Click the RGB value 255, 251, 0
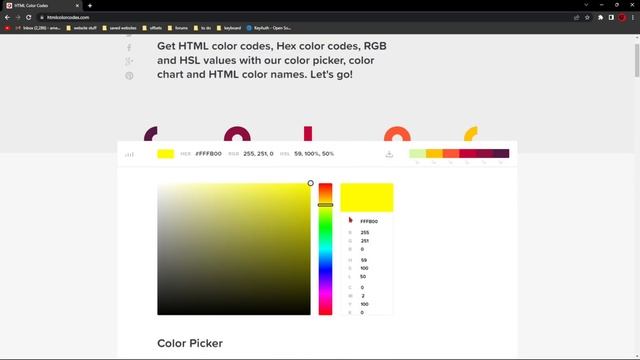Viewport: 640px width, 360px height. click(258, 154)
